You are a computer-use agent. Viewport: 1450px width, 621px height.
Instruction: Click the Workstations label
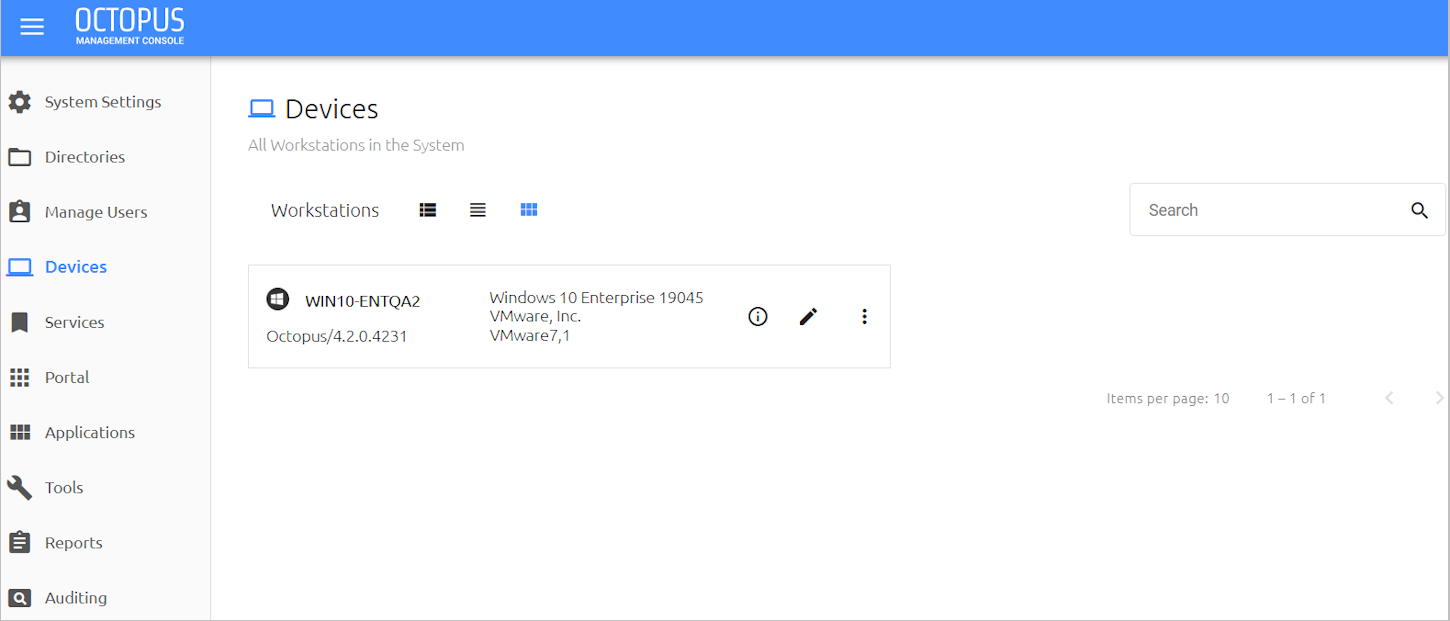(x=325, y=210)
